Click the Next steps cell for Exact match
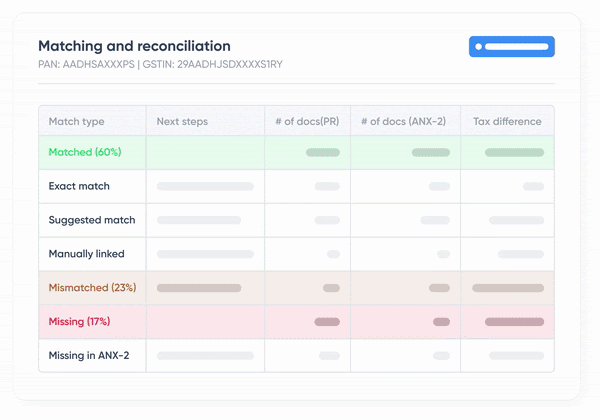 tap(205, 187)
